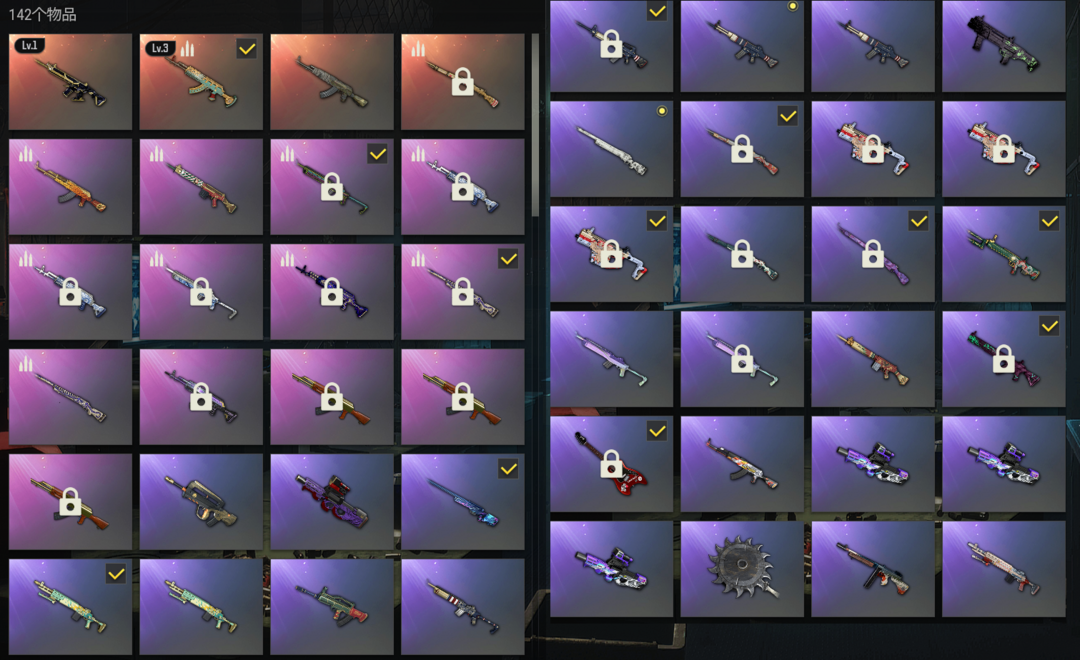Screen dimensions: 1080x660
Task: Click the bullets icon beside the Lv.3 badge
Action: tap(187, 49)
